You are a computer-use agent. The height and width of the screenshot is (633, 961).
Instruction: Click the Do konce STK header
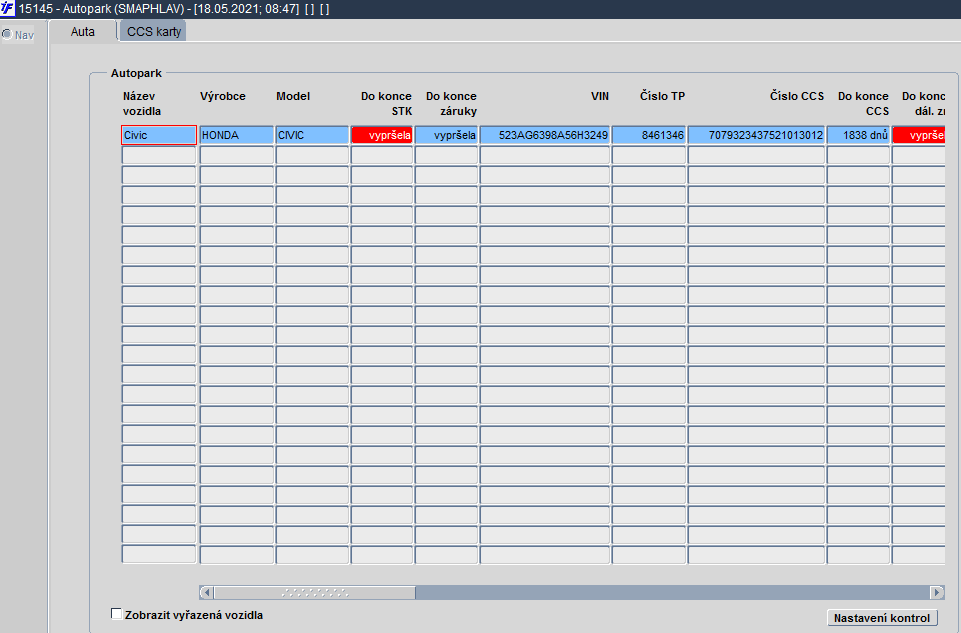[386, 104]
